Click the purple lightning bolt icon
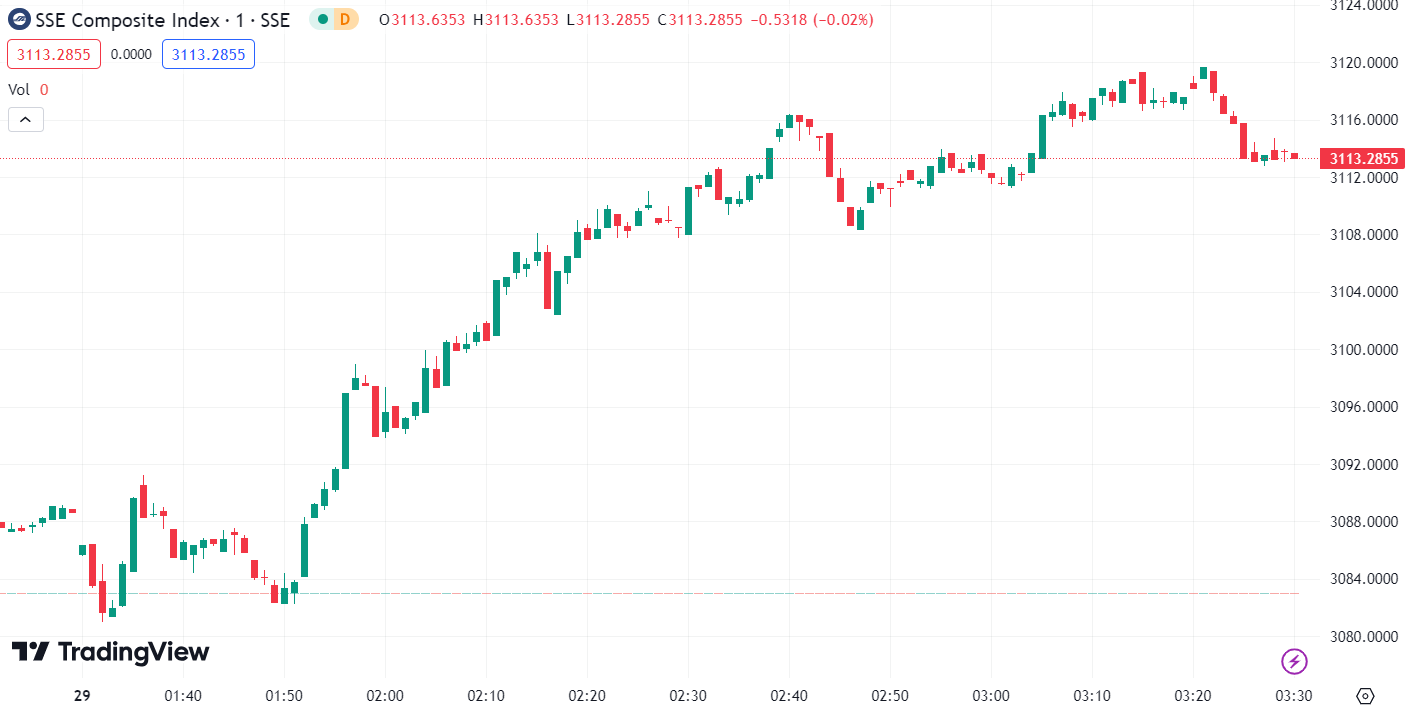The width and height of the screenshot is (1407, 708). (1295, 660)
